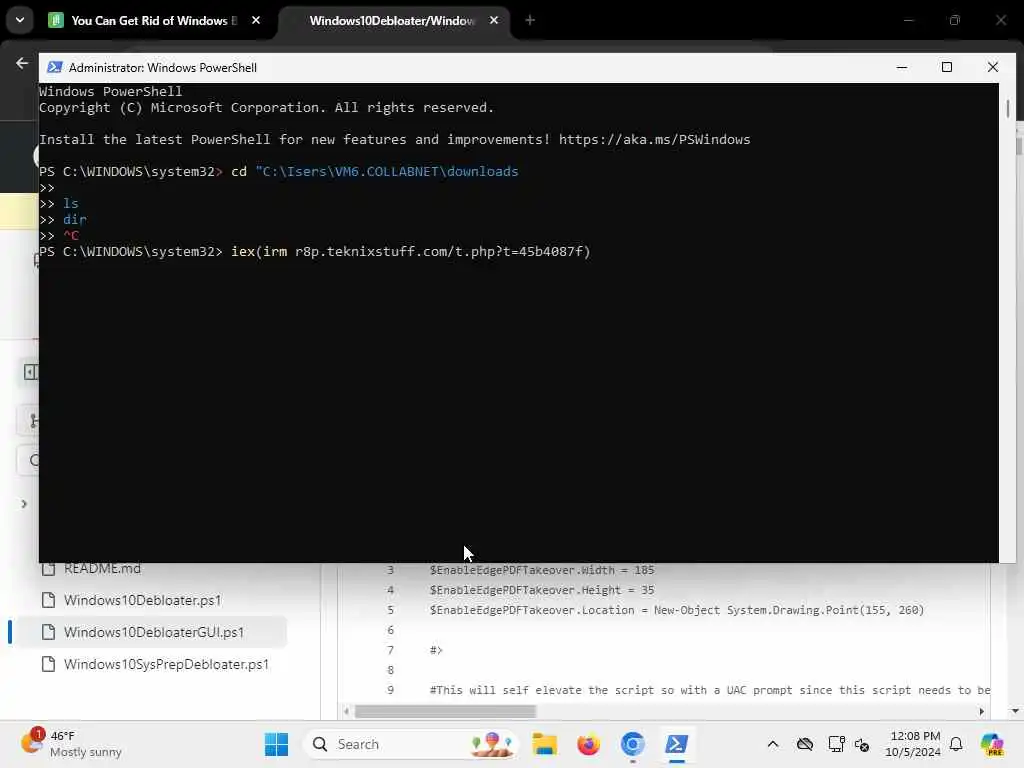Click the file icon beside Windows10SysPrepDebloater.ps1

coord(48,664)
